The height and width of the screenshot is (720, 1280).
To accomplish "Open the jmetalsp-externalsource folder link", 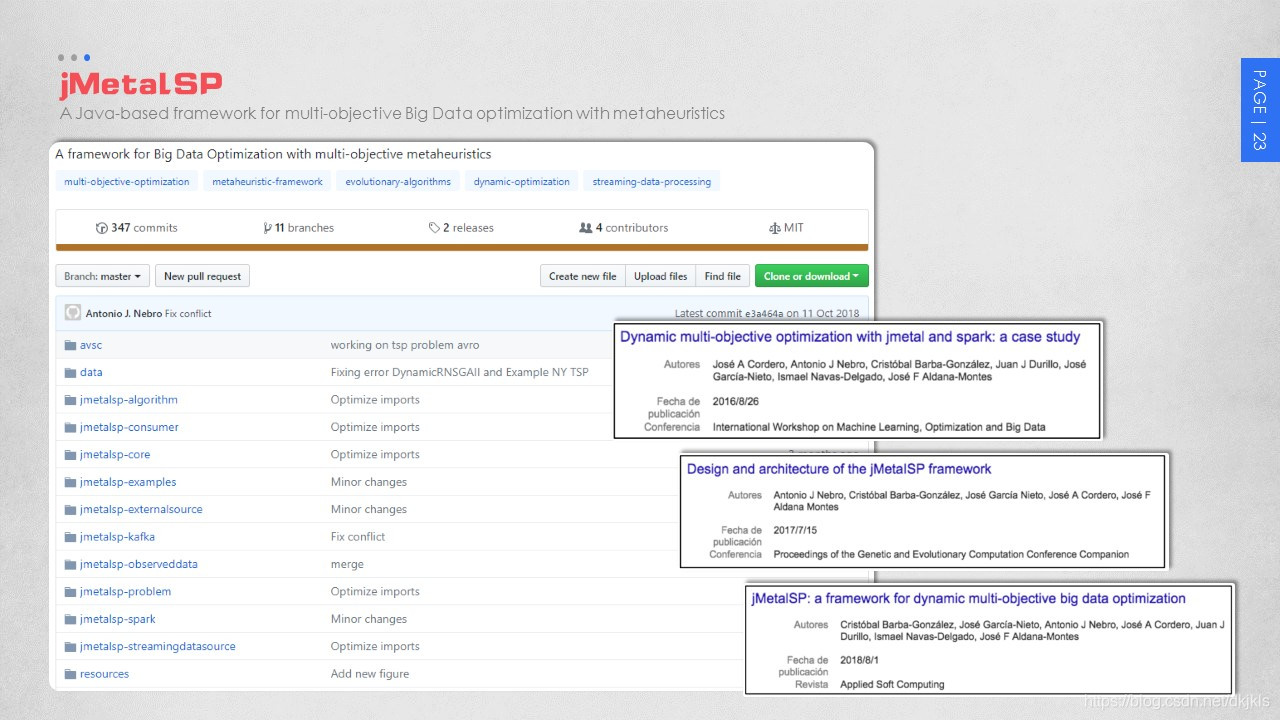I will (141, 509).
